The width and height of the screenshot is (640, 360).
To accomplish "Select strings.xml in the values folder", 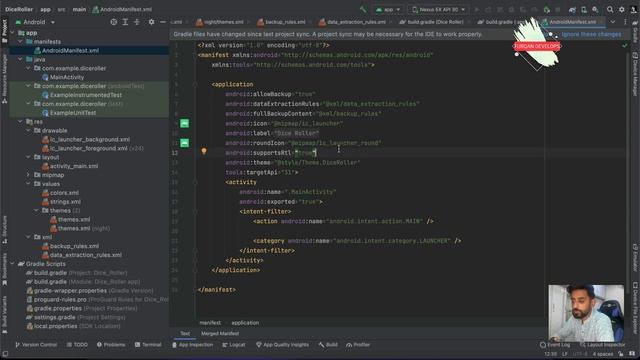I will pos(65,202).
